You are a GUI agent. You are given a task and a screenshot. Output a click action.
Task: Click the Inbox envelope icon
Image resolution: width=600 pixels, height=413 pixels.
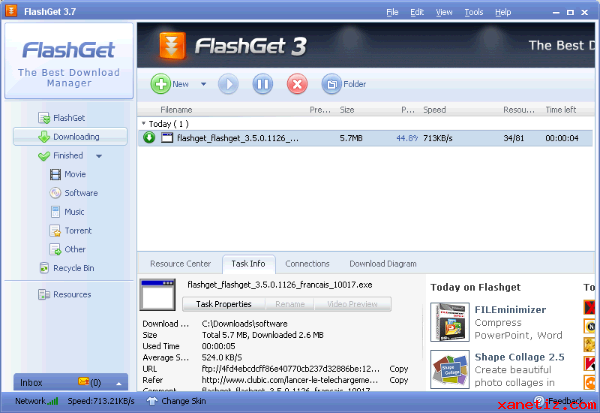83,381
